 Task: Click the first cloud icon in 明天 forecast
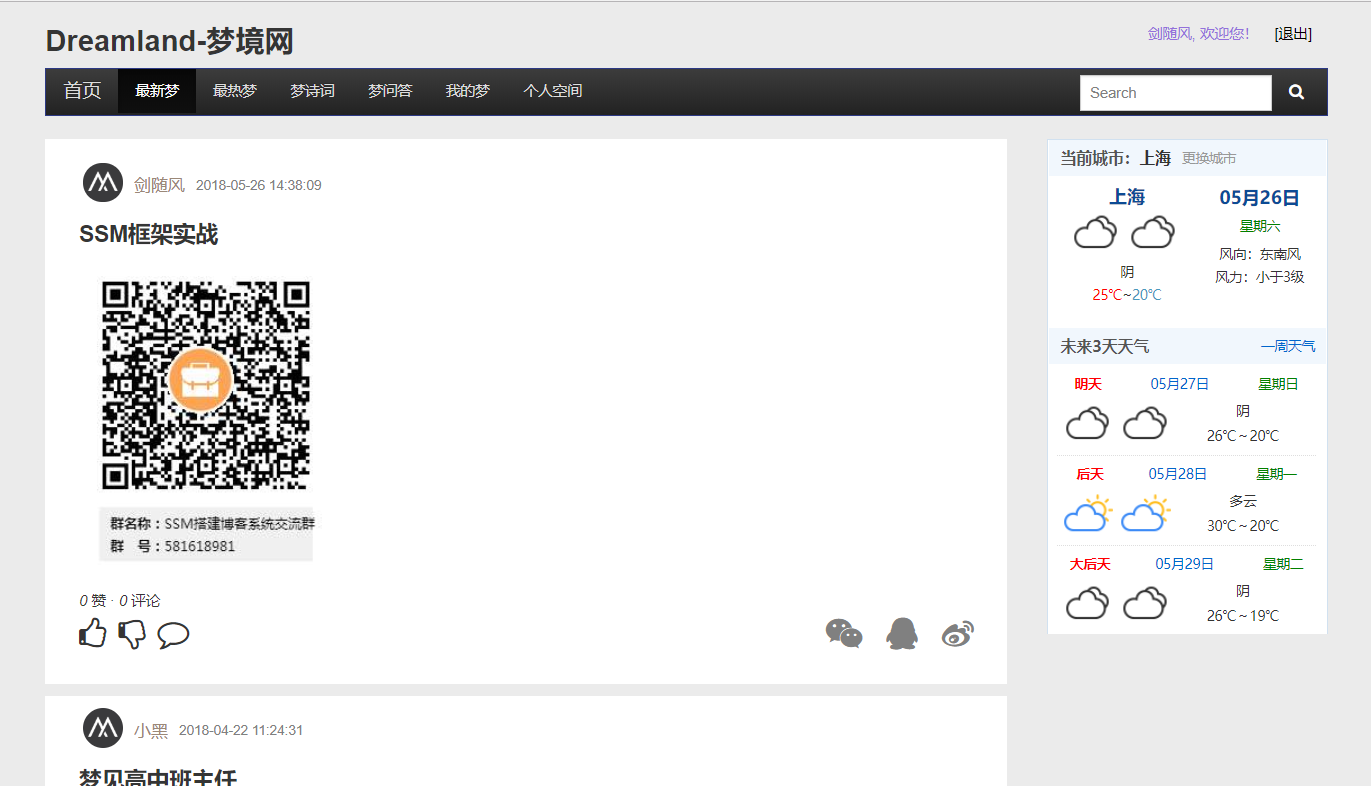click(1087, 423)
